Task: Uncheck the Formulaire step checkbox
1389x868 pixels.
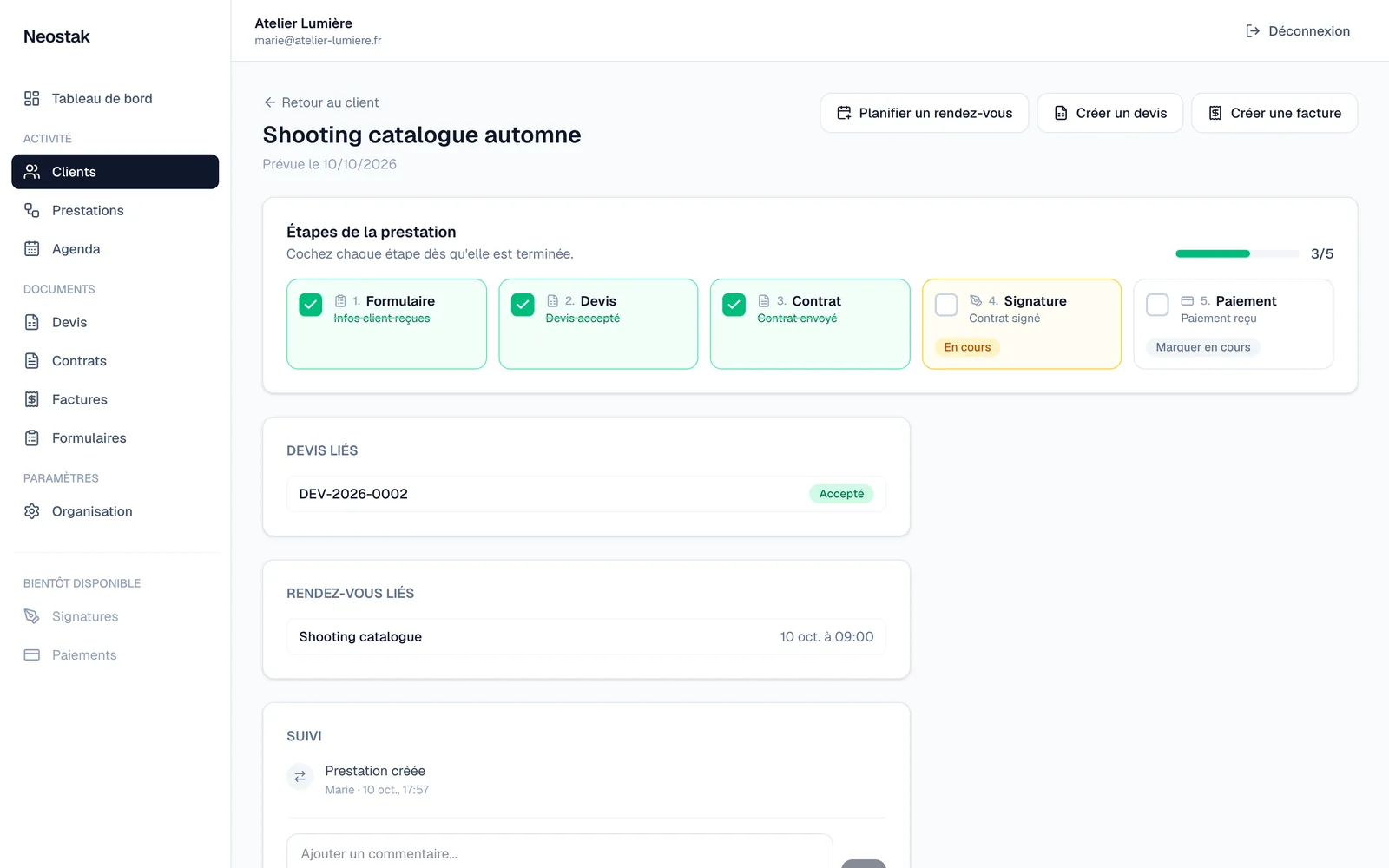Action: [x=311, y=305]
